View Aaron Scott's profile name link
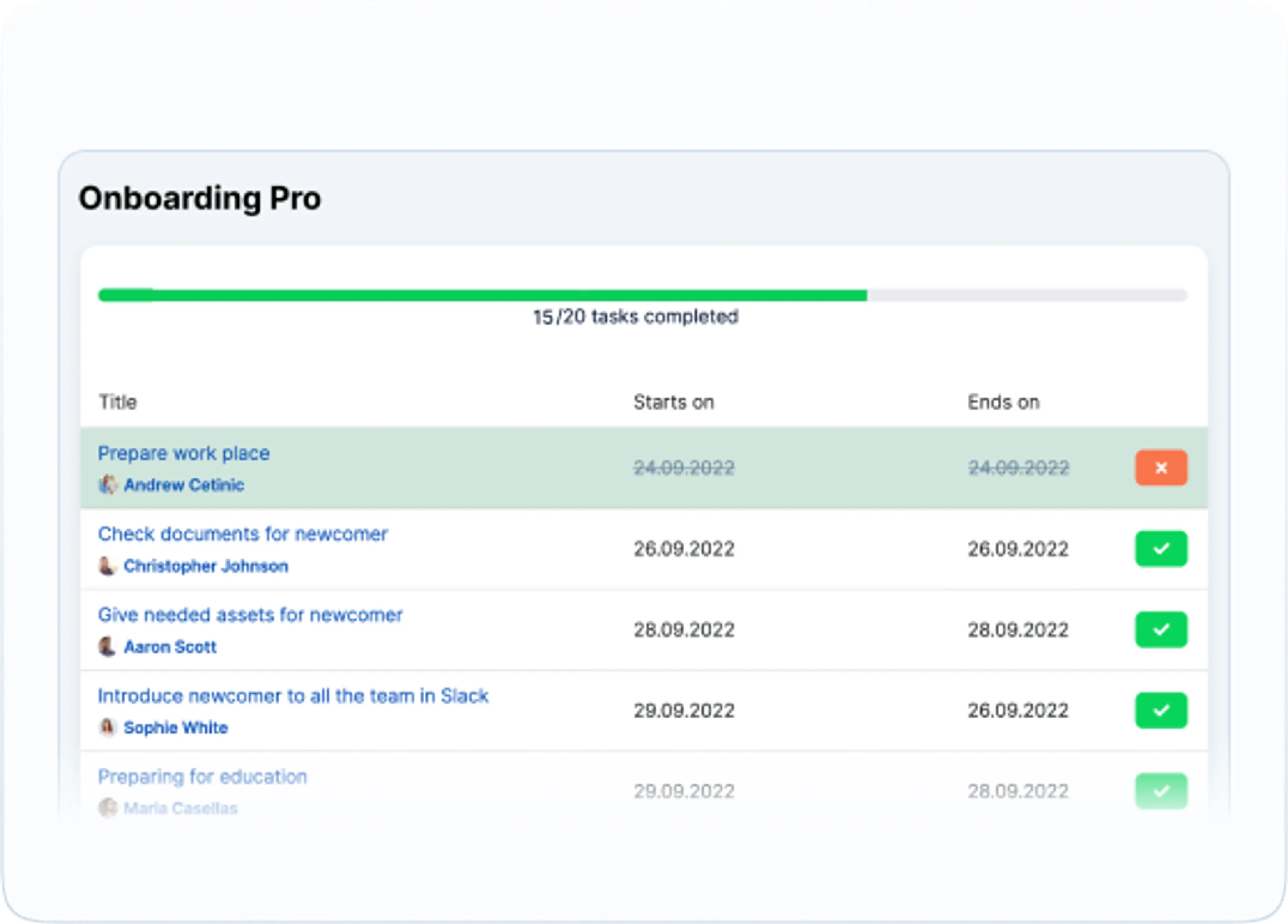This screenshot has height=924, width=1288. click(170, 646)
